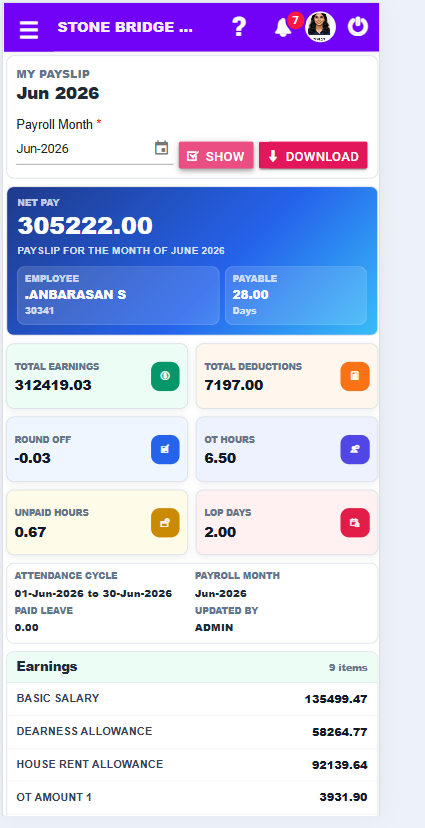This screenshot has height=828, width=425.
Task: Click the power logout icon
Action: [x=357, y=26]
